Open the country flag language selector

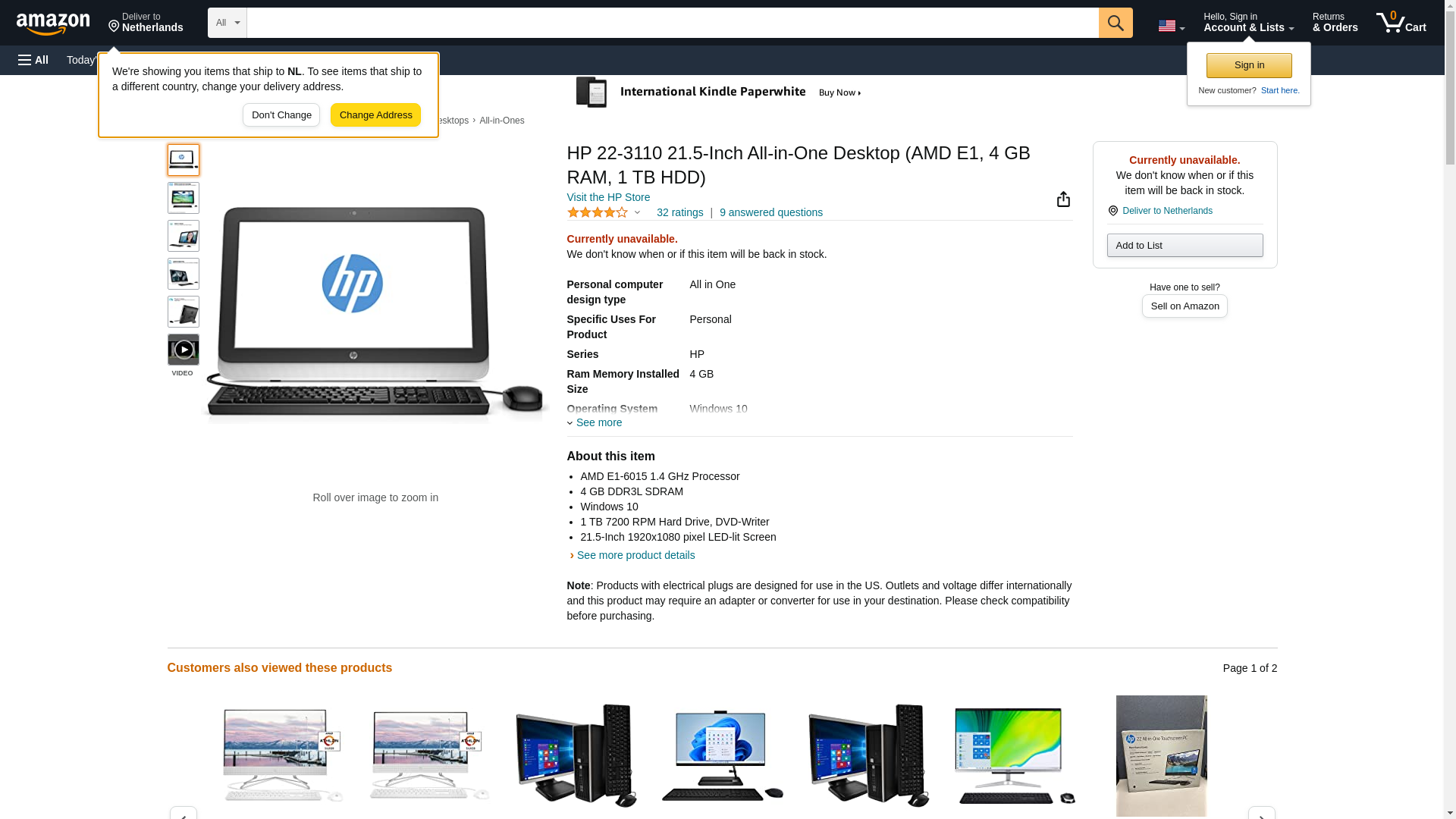pos(1171,26)
